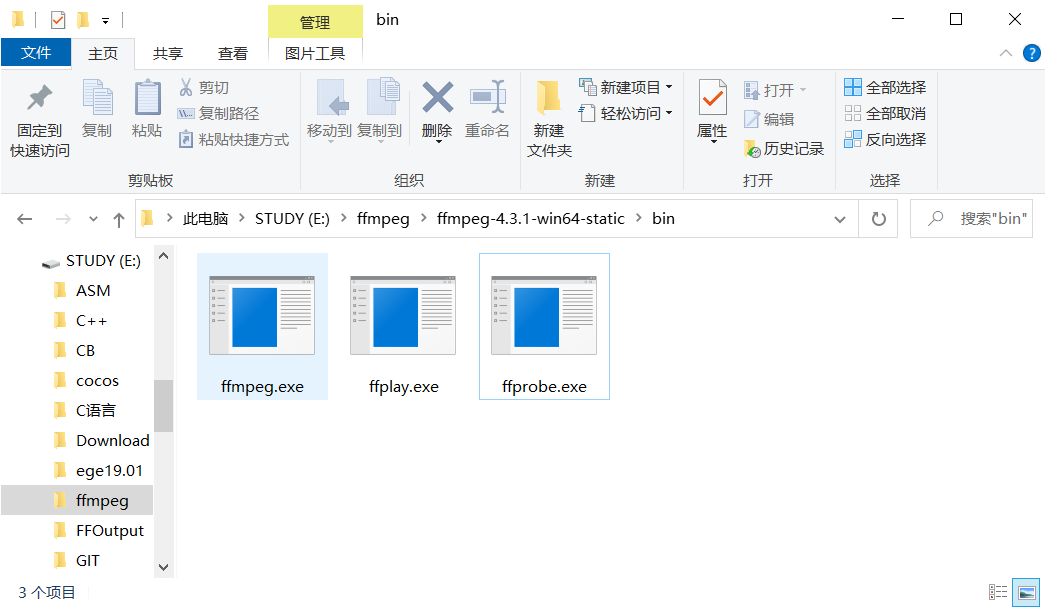The width and height of the screenshot is (1046, 608).
Task: Rename the file using 重命名
Action: [x=487, y=109]
